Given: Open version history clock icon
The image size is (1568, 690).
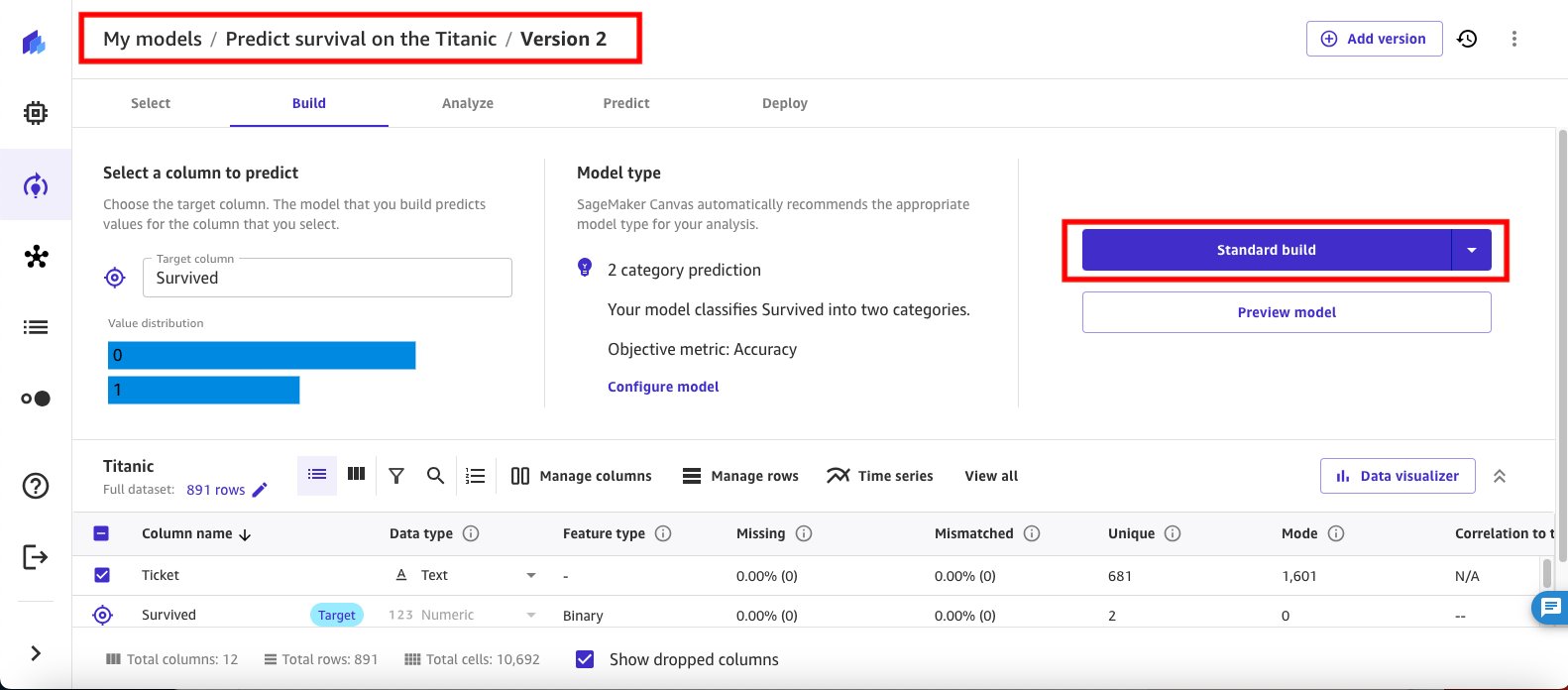Looking at the screenshot, I should click(1467, 39).
